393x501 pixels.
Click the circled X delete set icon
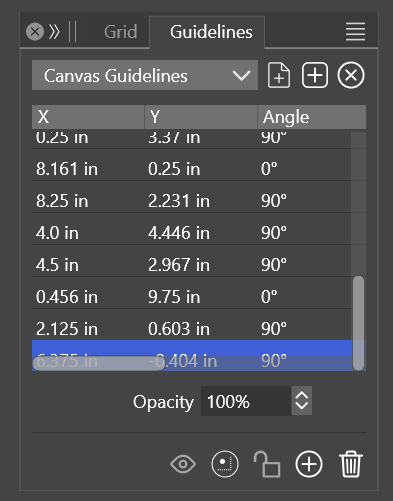click(x=351, y=75)
